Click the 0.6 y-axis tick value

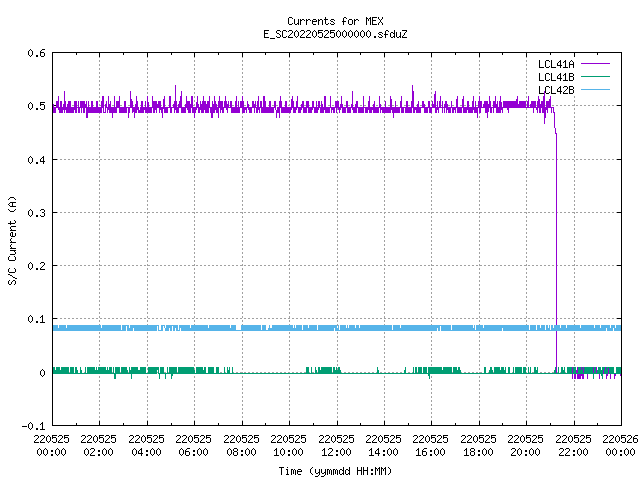(x=36, y=53)
